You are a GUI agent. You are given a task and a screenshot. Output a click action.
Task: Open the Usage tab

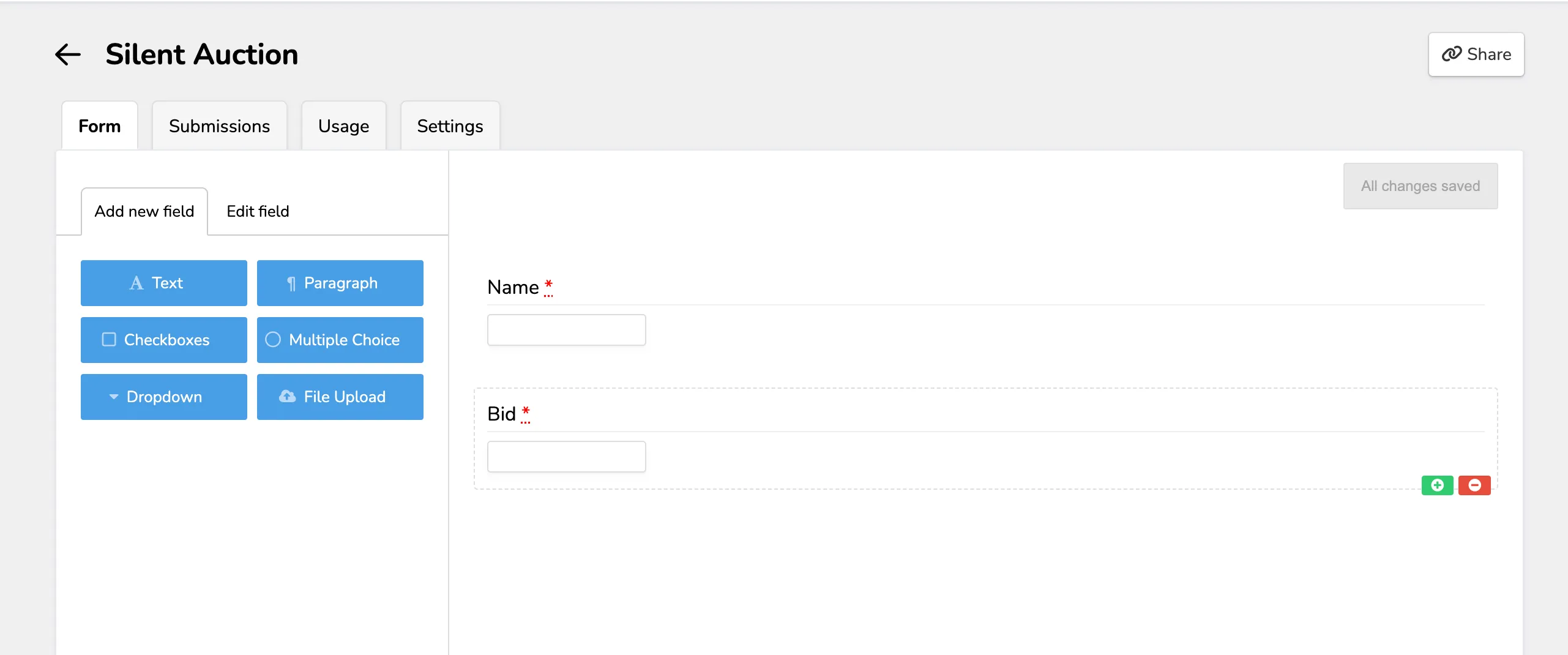tap(343, 126)
